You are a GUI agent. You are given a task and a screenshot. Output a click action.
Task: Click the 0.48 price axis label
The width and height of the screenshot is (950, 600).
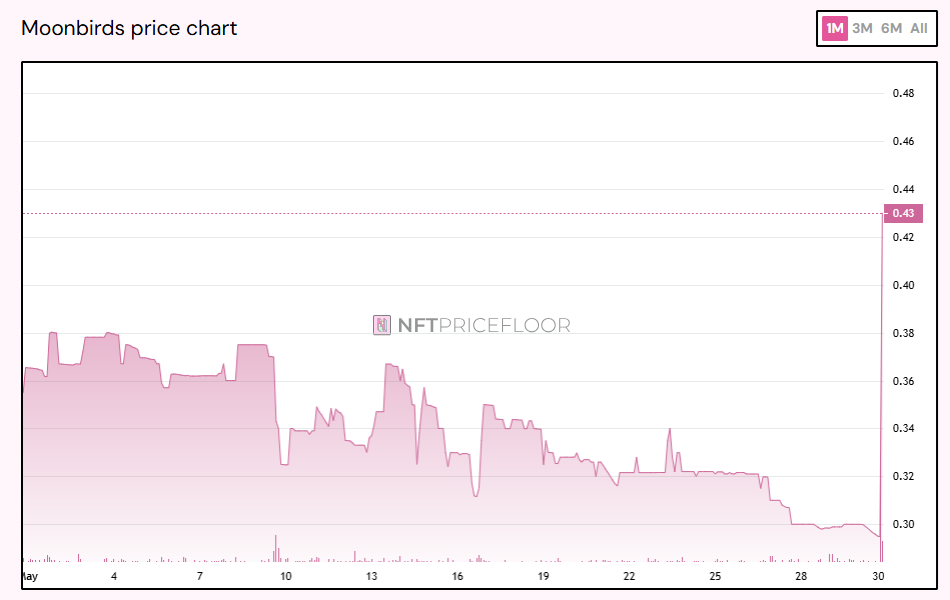[x=903, y=94]
